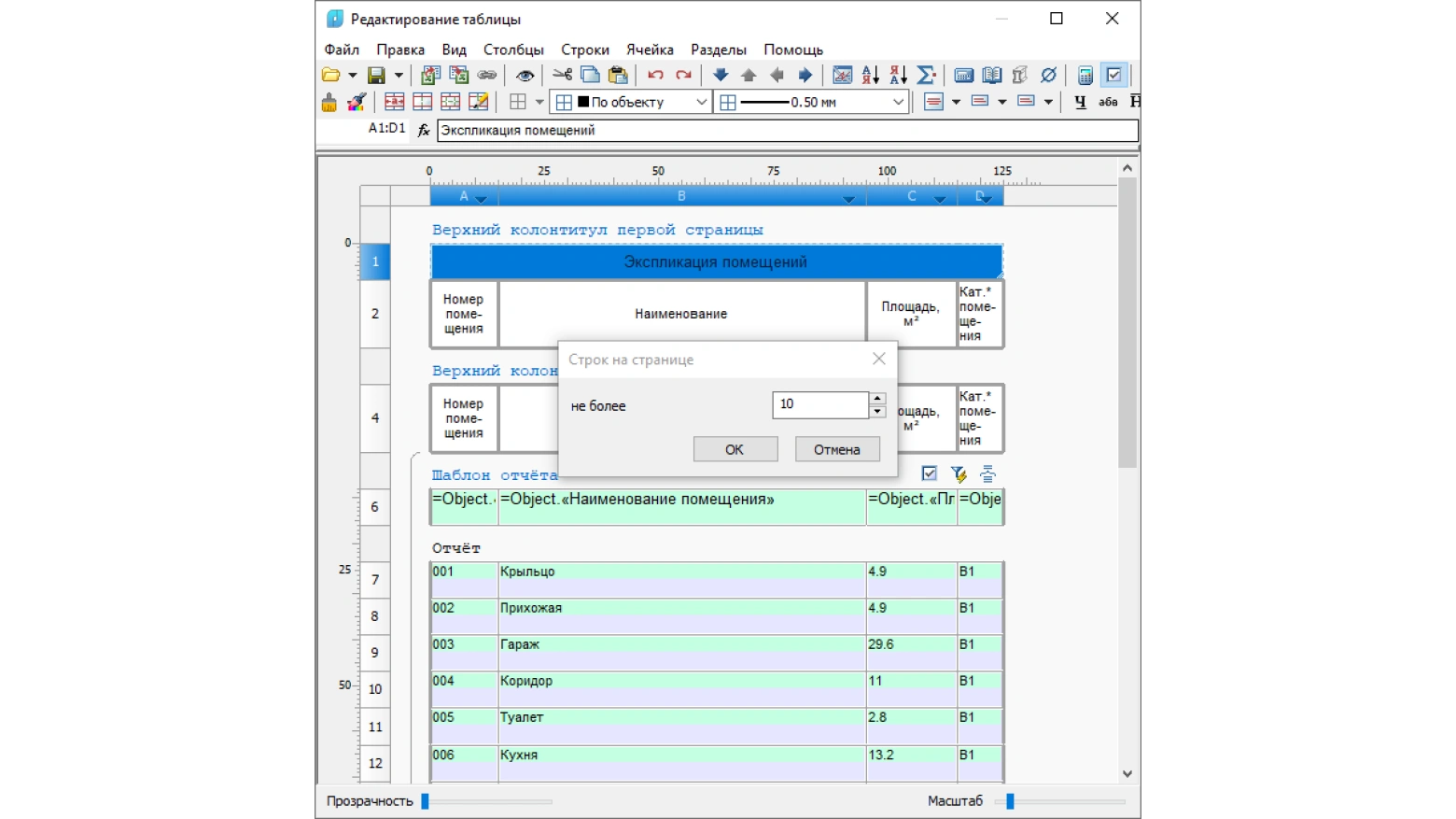Click the blue right arrow icon
Screen dimensions: 1456x819
[x=805, y=75]
